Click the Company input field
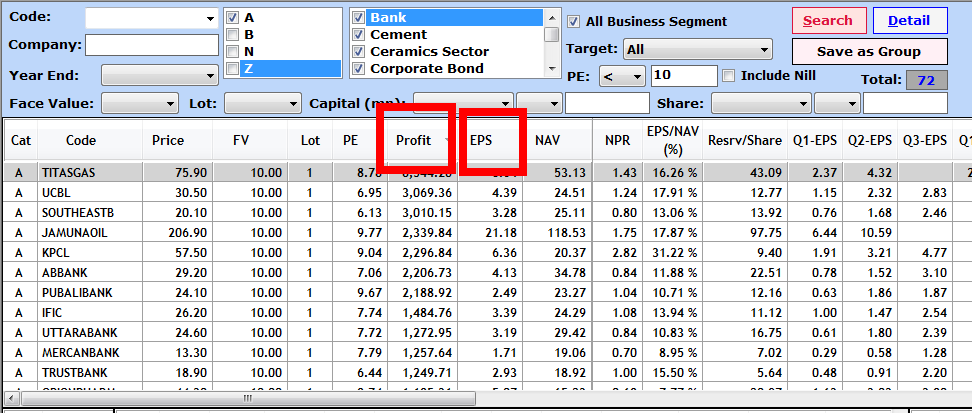 (152, 45)
